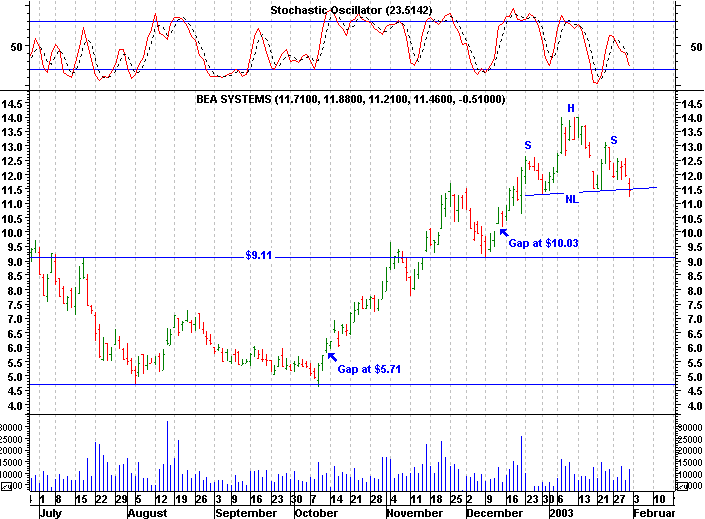Click the 9.0 price label on right axis

point(695,262)
